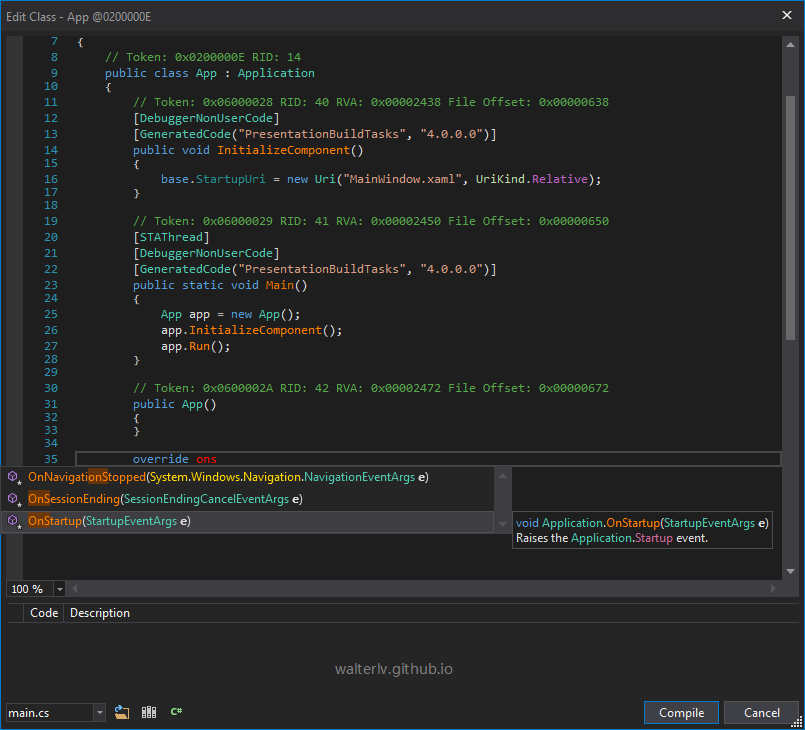Click the app.Run() line in code
This screenshot has width=805, height=730.
(196, 346)
